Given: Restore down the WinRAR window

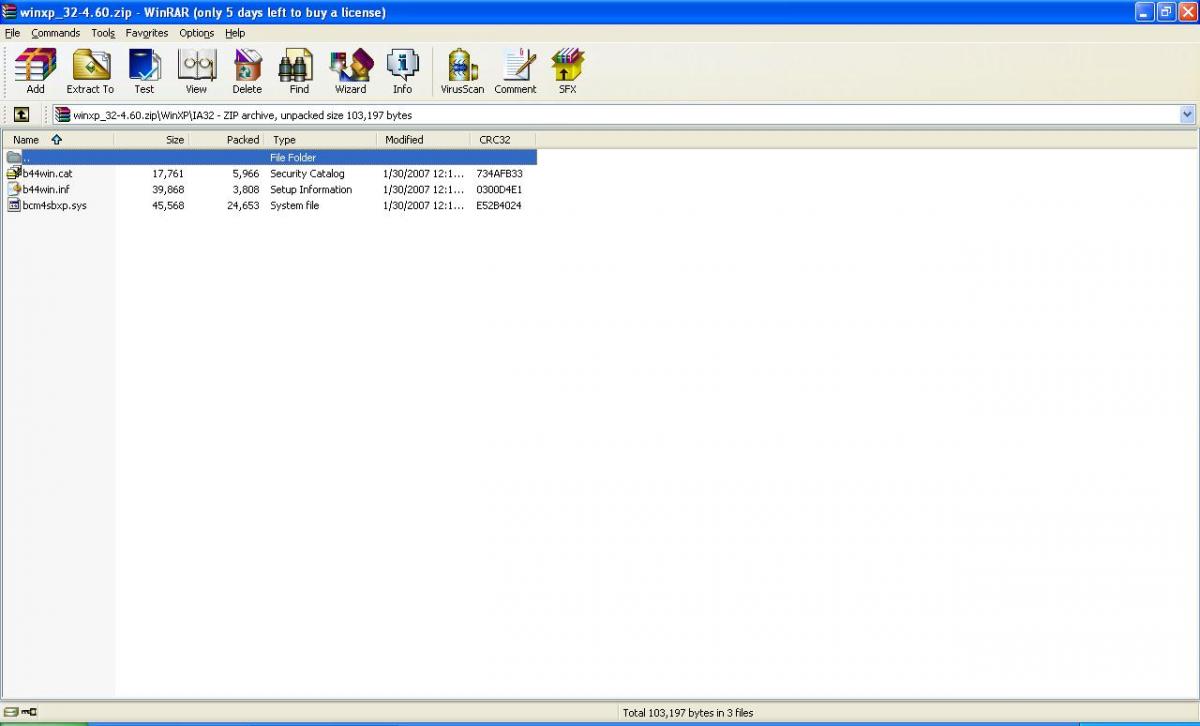Looking at the screenshot, I should click(x=1166, y=12).
